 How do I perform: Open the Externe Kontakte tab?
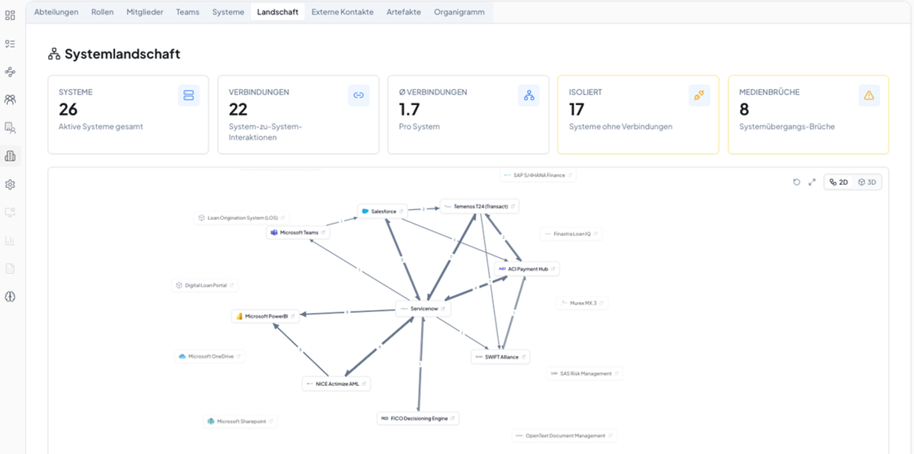coord(342,12)
